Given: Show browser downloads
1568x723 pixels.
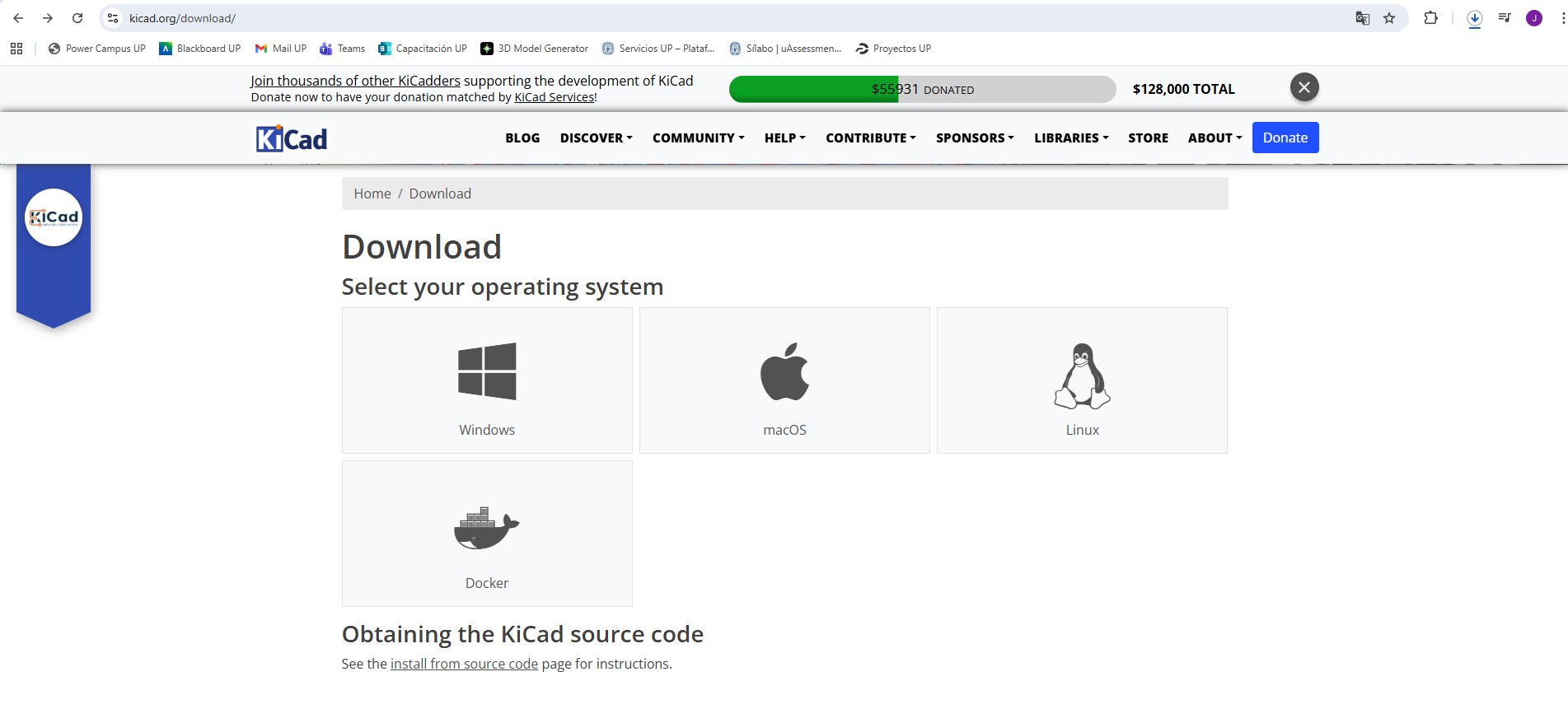Looking at the screenshot, I should (x=1475, y=18).
